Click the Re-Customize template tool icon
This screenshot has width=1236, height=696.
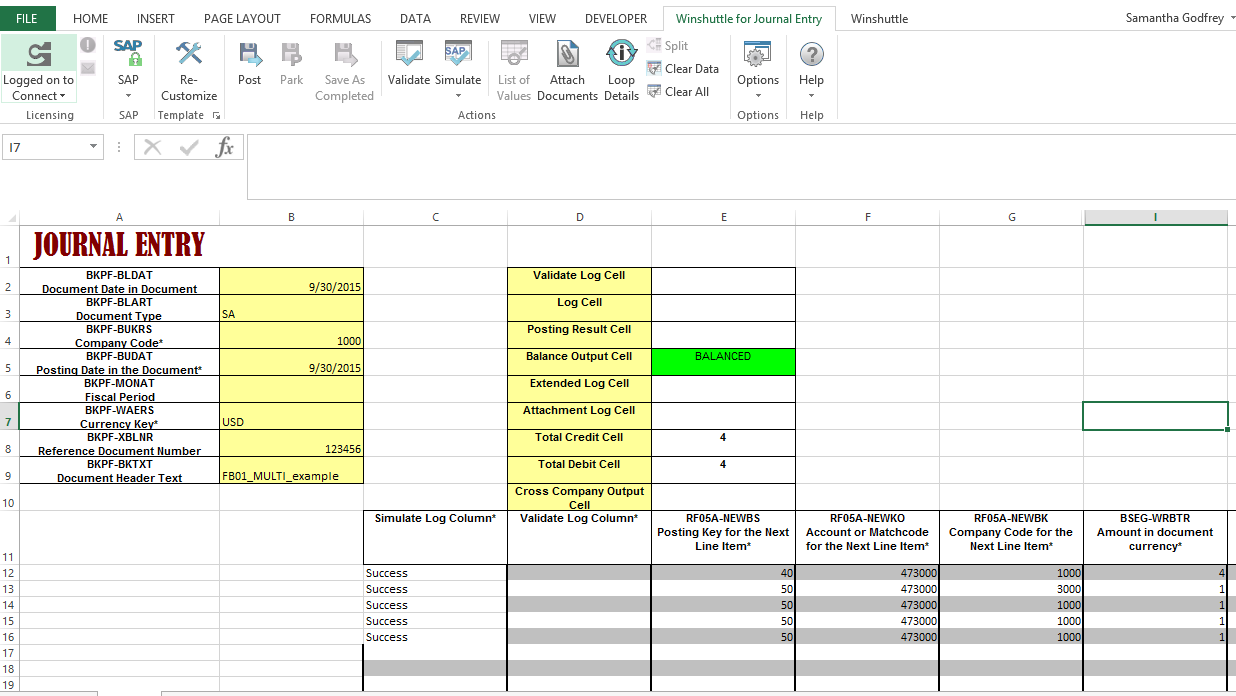pyautogui.click(x=188, y=53)
